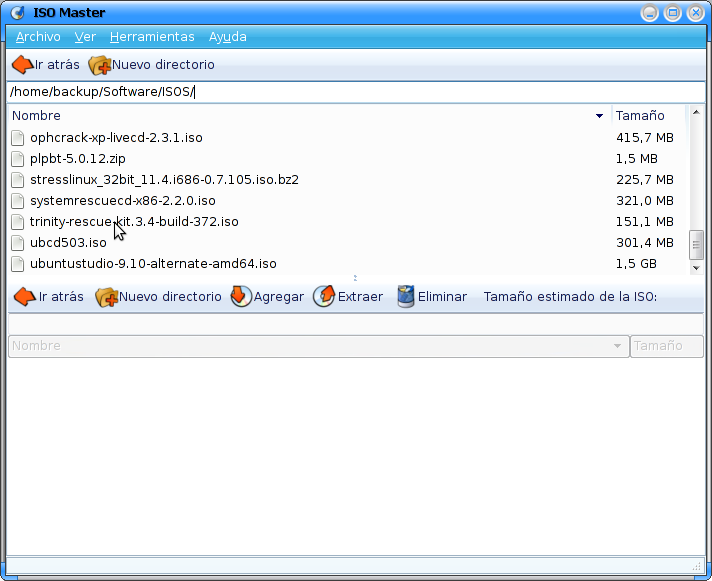Open the Archivo menu
Screen dimensions: 712x581
38,37
